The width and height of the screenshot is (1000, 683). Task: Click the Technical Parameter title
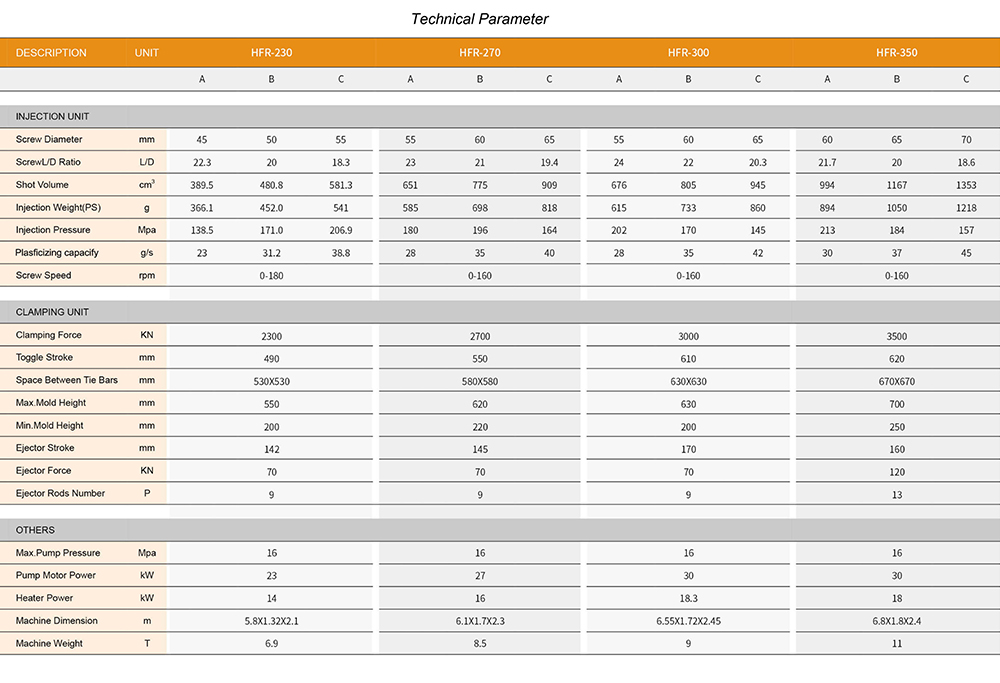(x=480, y=19)
